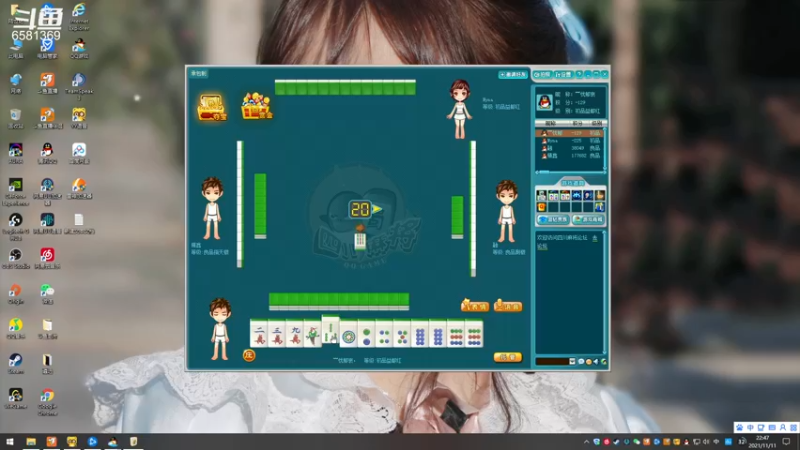Open the question mark help icon
The image size is (800, 450).
click(579, 74)
